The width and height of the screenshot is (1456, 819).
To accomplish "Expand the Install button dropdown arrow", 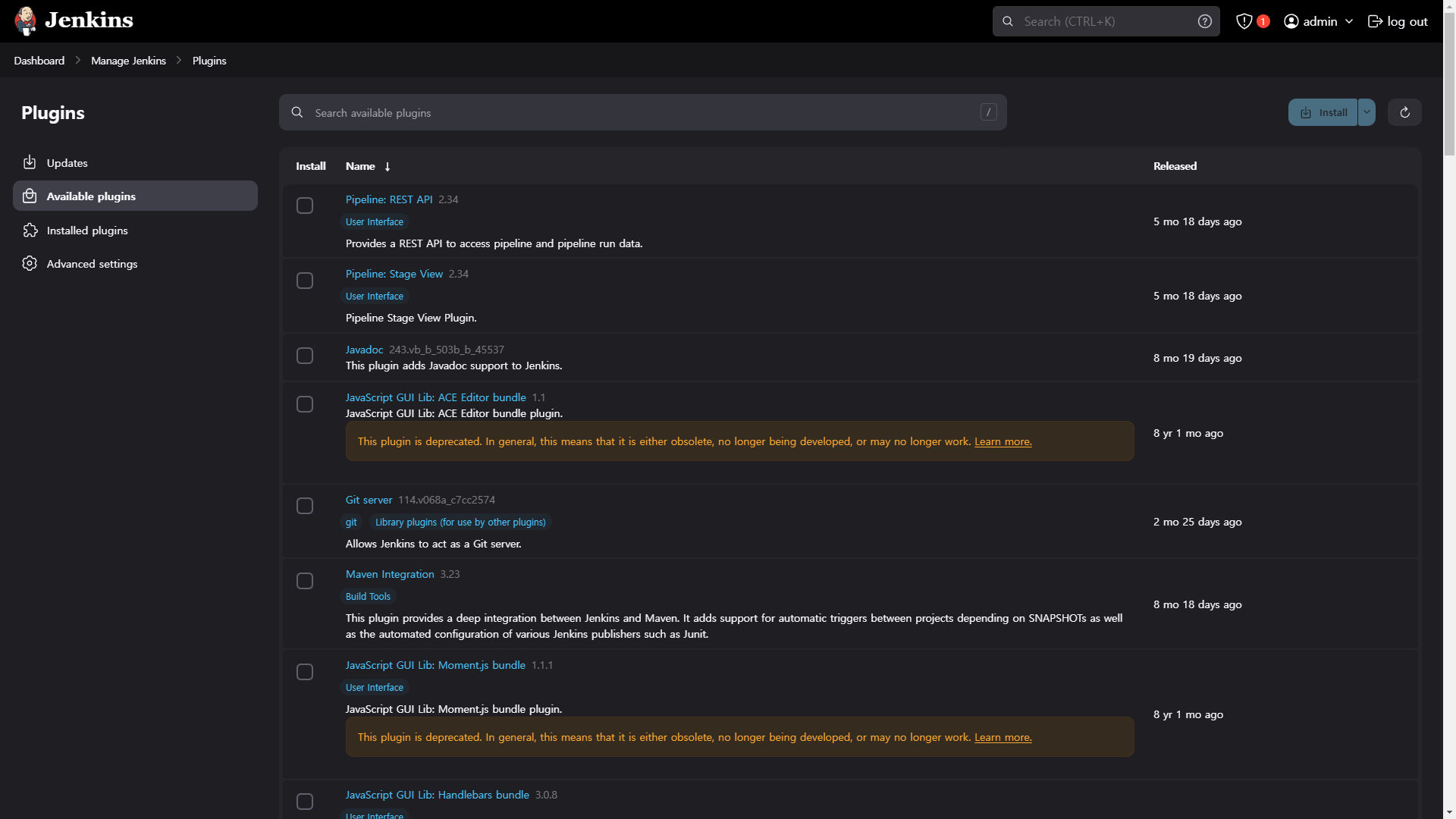I will coord(1367,112).
